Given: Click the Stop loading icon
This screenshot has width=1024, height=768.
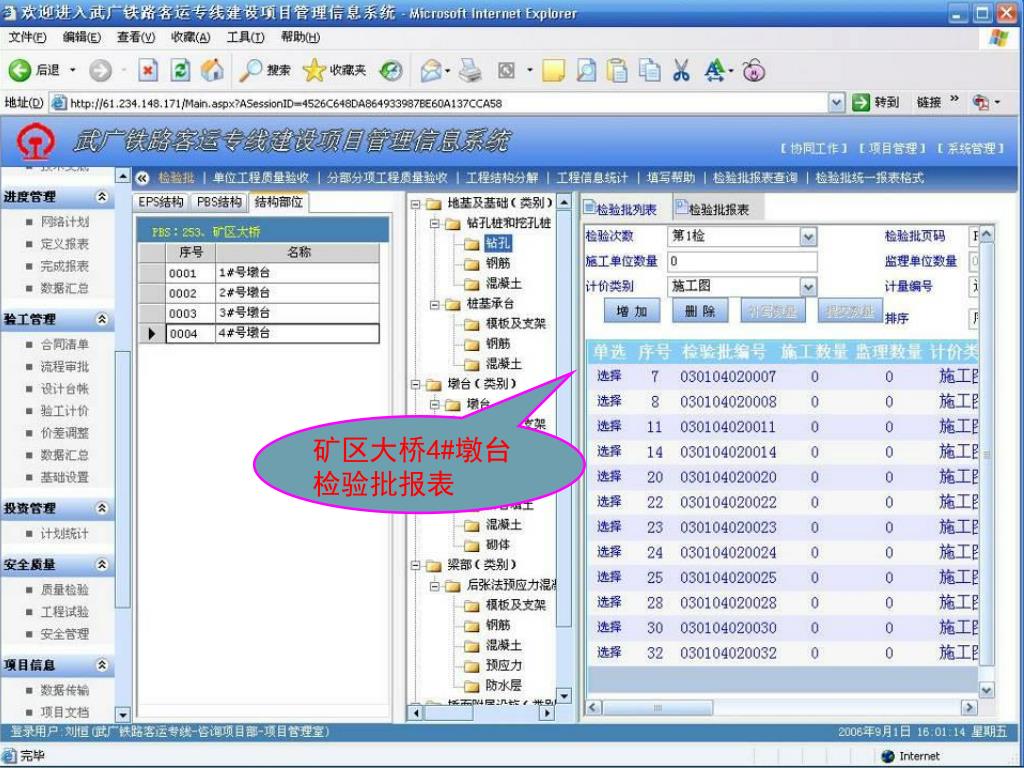Looking at the screenshot, I should pyautogui.click(x=149, y=70).
